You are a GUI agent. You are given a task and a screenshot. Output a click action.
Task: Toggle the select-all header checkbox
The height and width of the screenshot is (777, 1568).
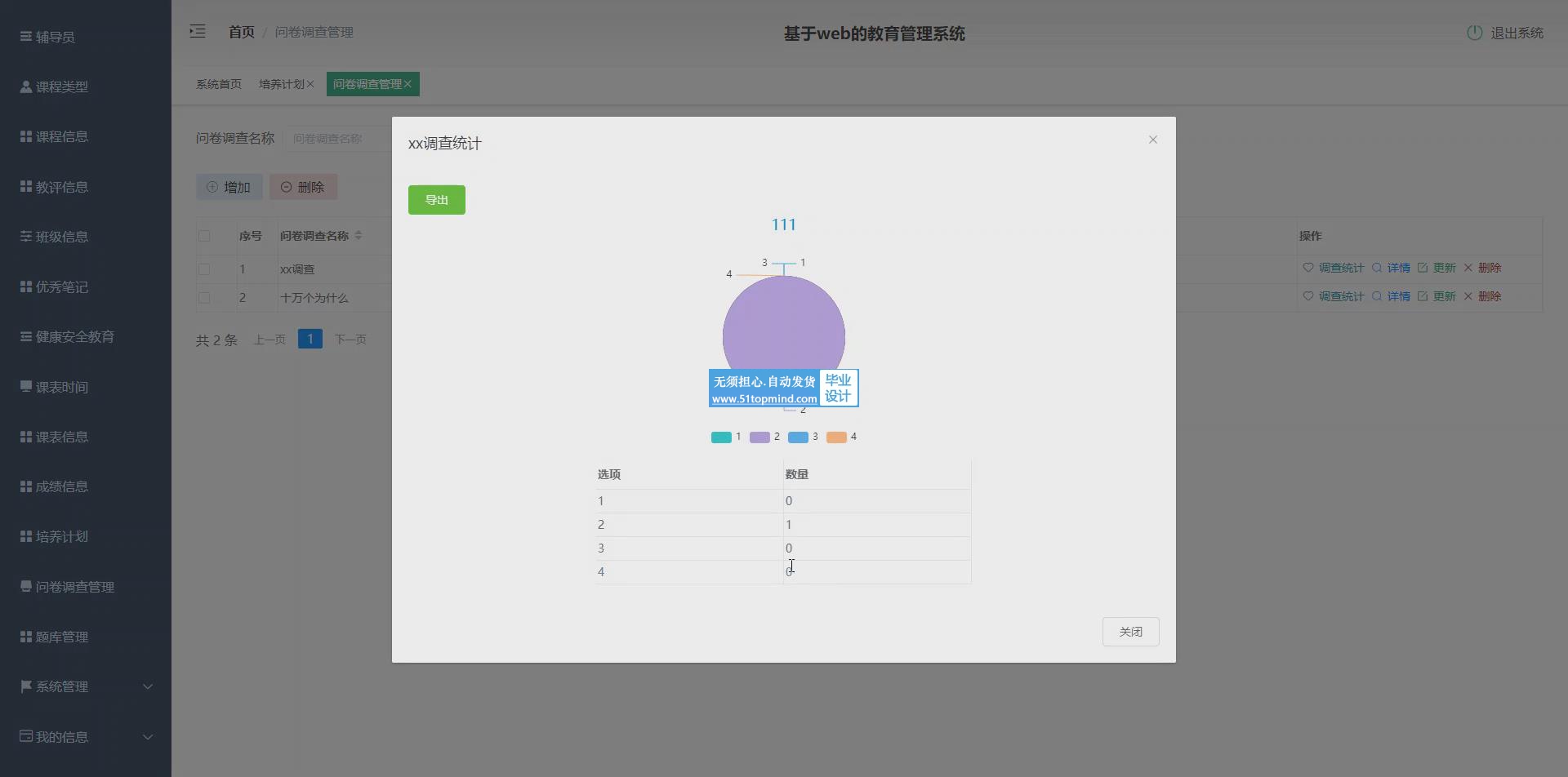pyautogui.click(x=204, y=236)
